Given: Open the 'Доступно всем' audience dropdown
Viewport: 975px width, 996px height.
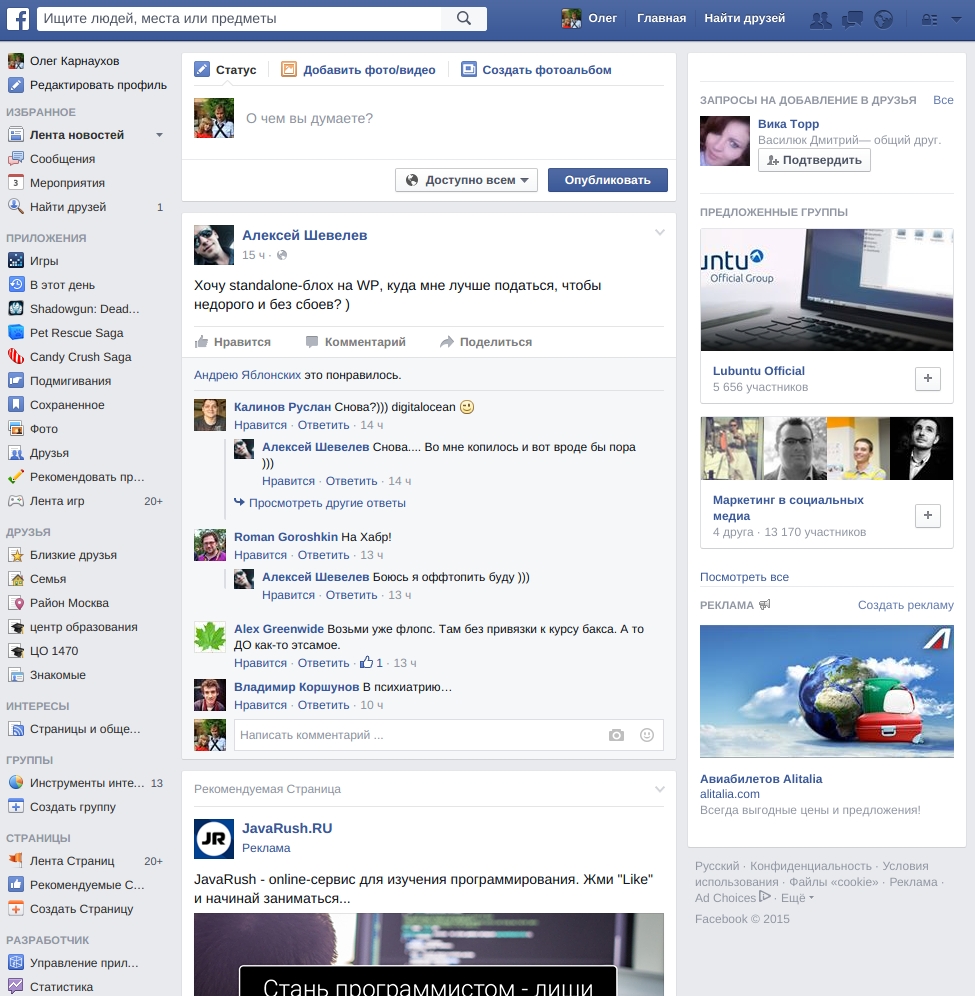Looking at the screenshot, I should [467, 180].
